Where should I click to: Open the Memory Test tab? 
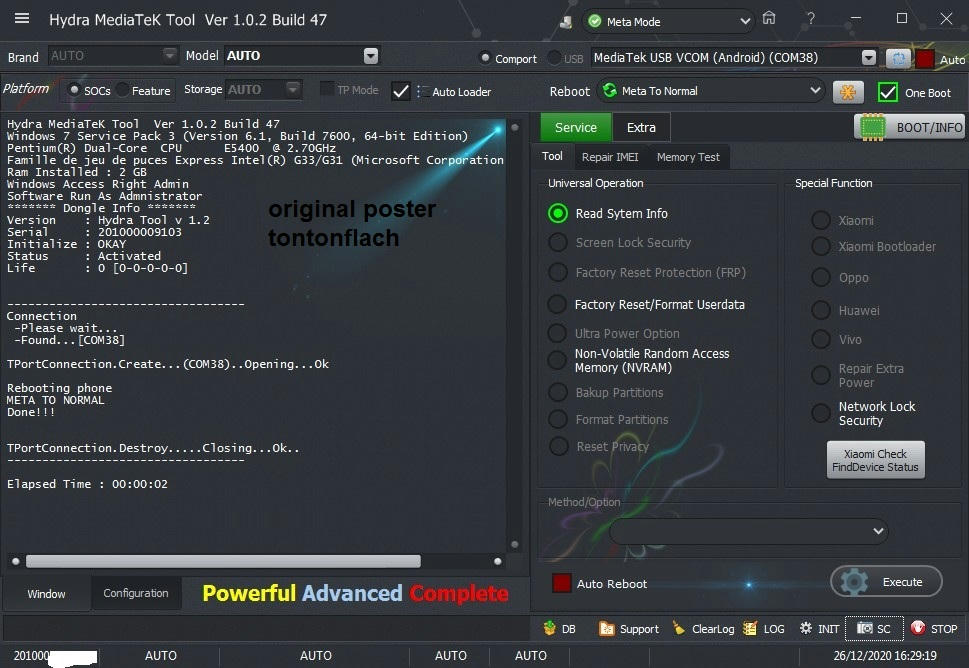[688, 158]
